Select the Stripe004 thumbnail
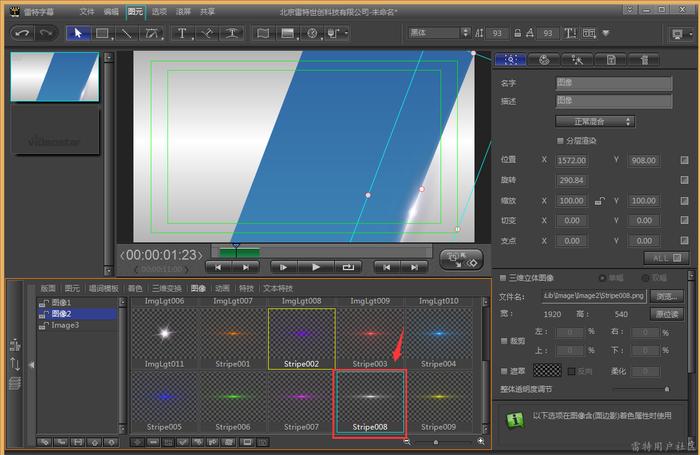700x455 pixels. click(438, 338)
